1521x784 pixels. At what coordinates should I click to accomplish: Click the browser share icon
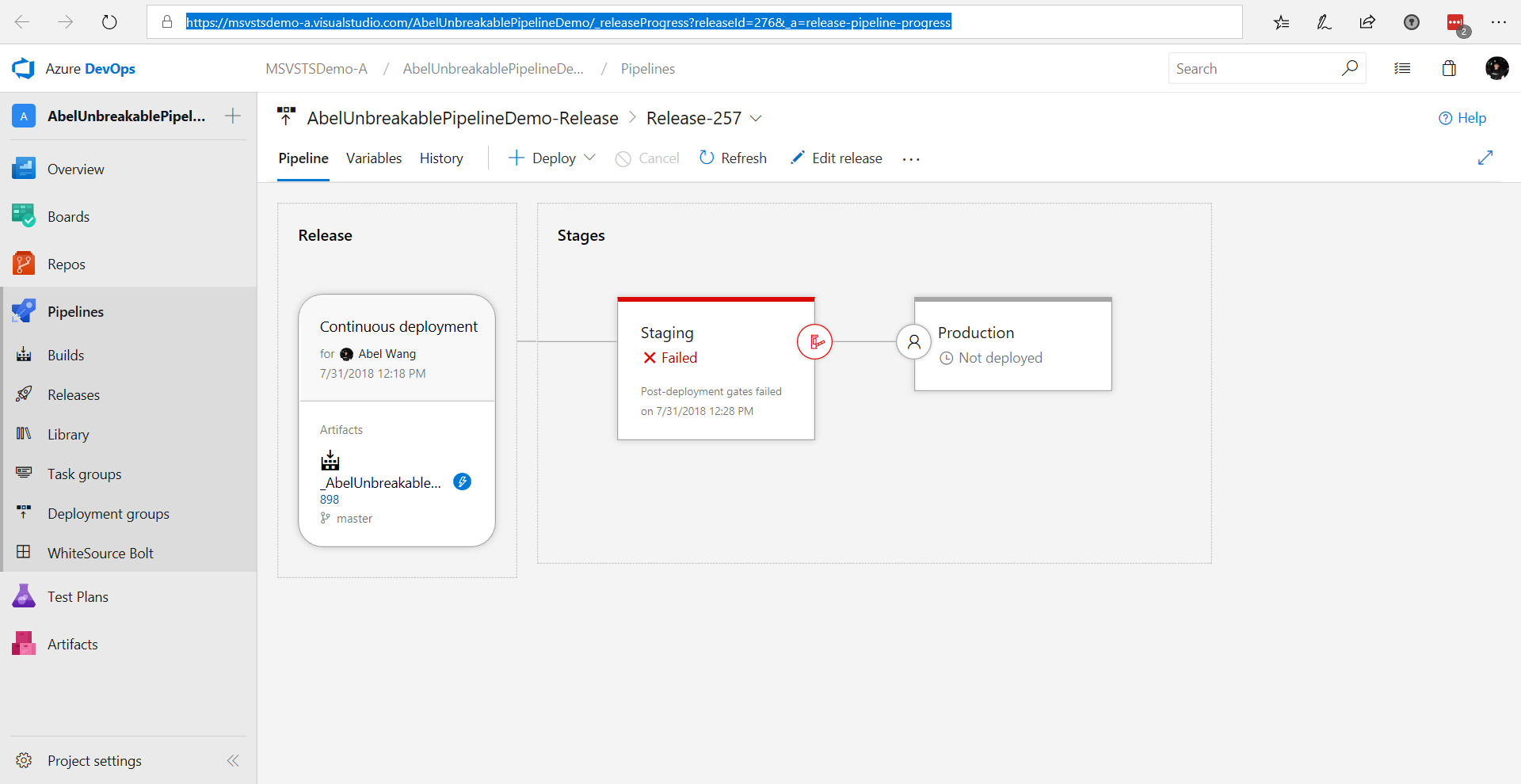tap(1367, 22)
